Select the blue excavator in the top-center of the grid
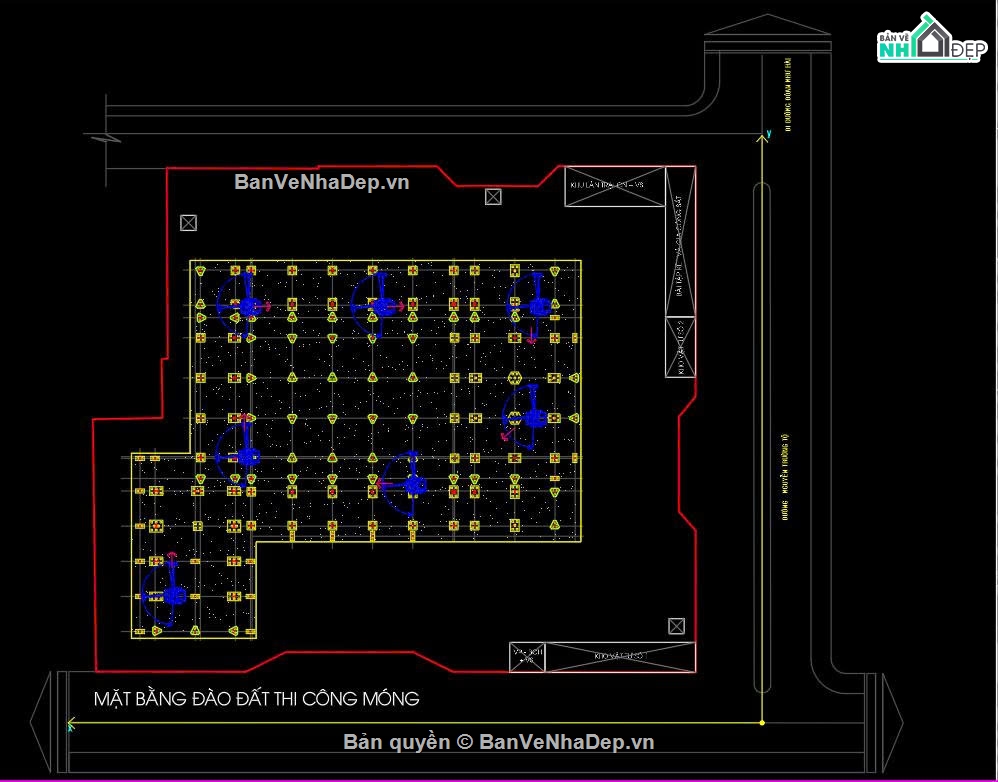Image resolution: width=998 pixels, height=782 pixels. coord(377,305)
